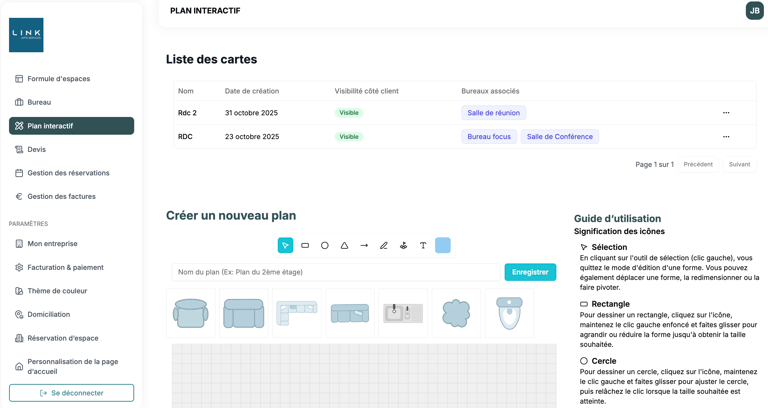
Task: Click the Mon entreprise building icon
Action: click(19, 243)
